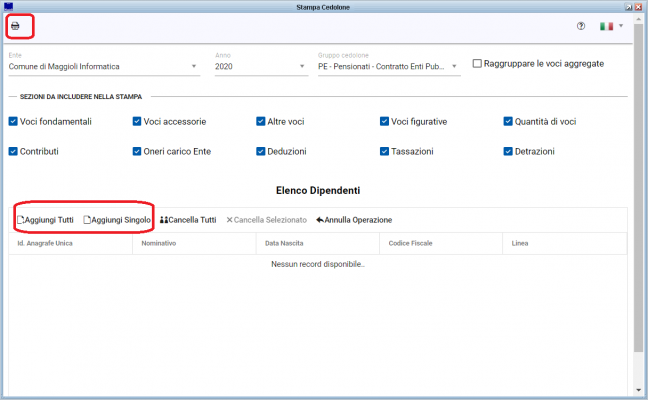Click the Data Nascita column header
Screen dimensions: 648x400
tap(318, 243)
